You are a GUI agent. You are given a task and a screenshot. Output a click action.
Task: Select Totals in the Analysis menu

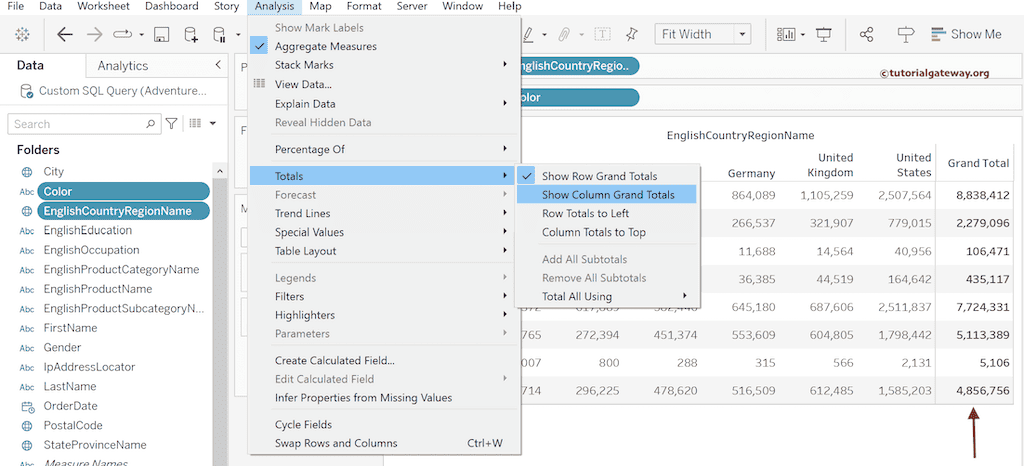[x=384, y=176]
